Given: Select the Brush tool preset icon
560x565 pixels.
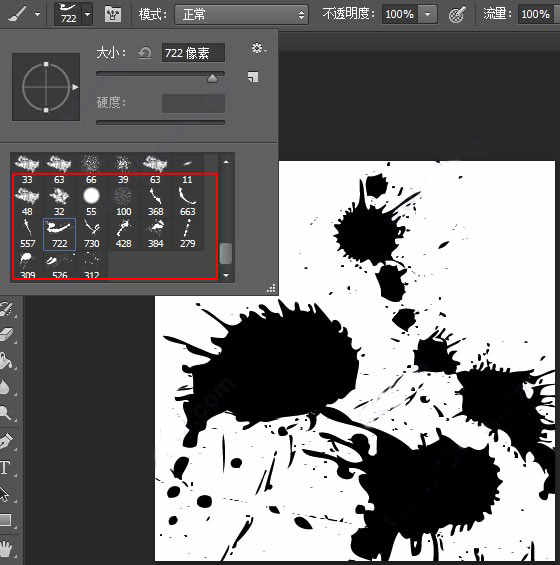Looking at the screenshot, I should pos(17,14).
